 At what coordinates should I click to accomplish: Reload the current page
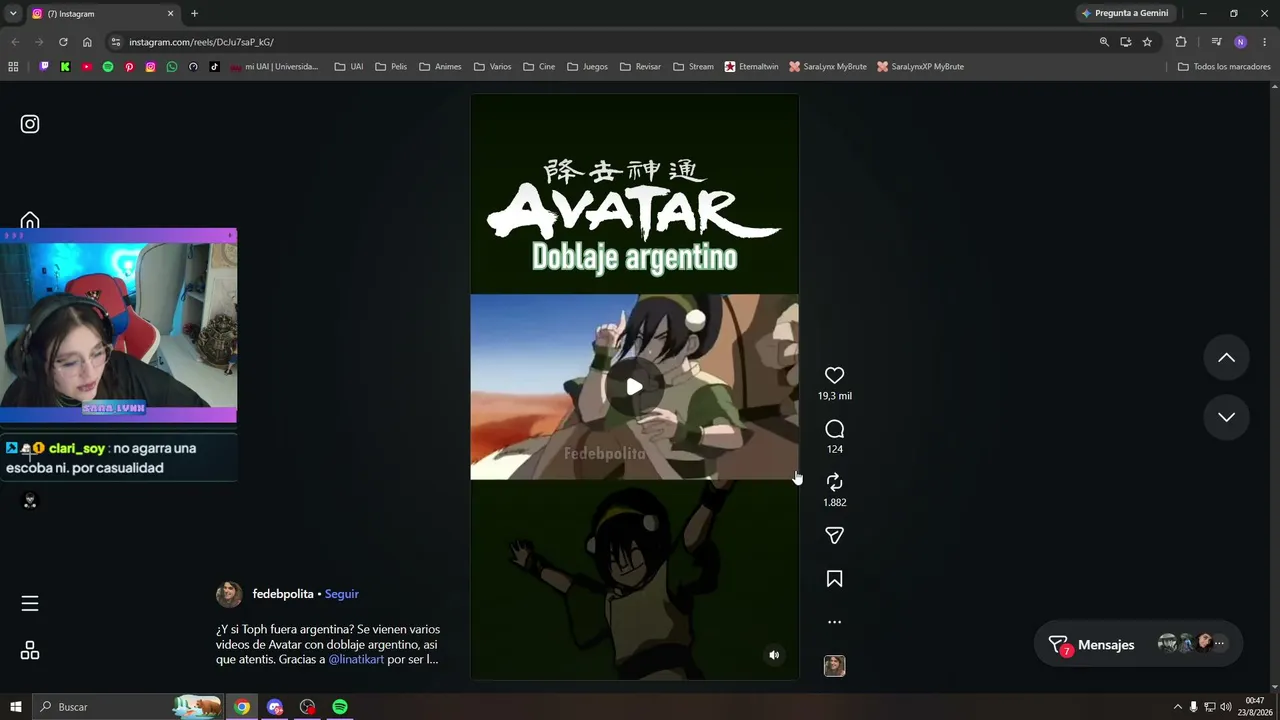click(63, 42)
